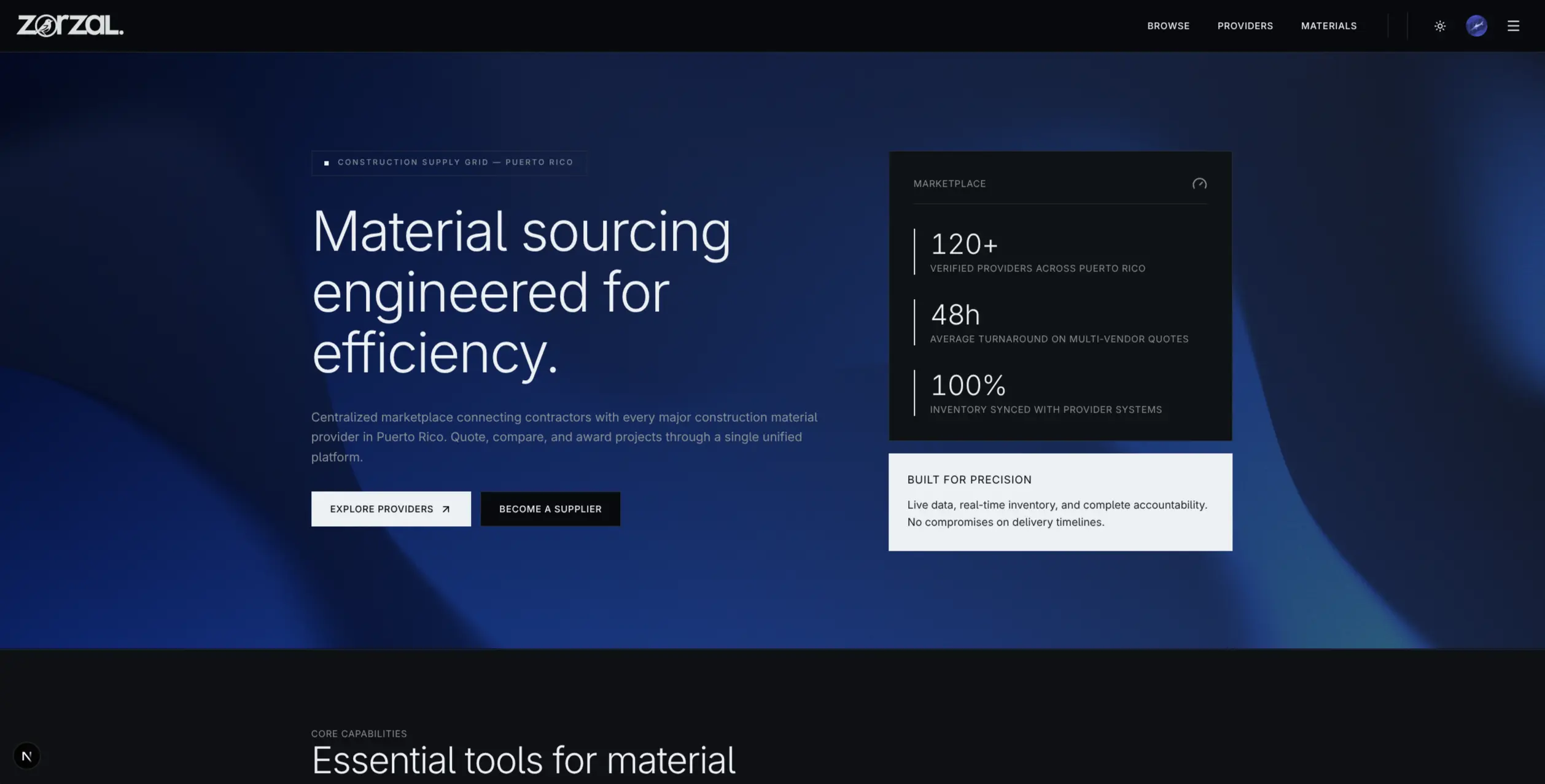Toggle light theme with sun icon

[1439, 26]
